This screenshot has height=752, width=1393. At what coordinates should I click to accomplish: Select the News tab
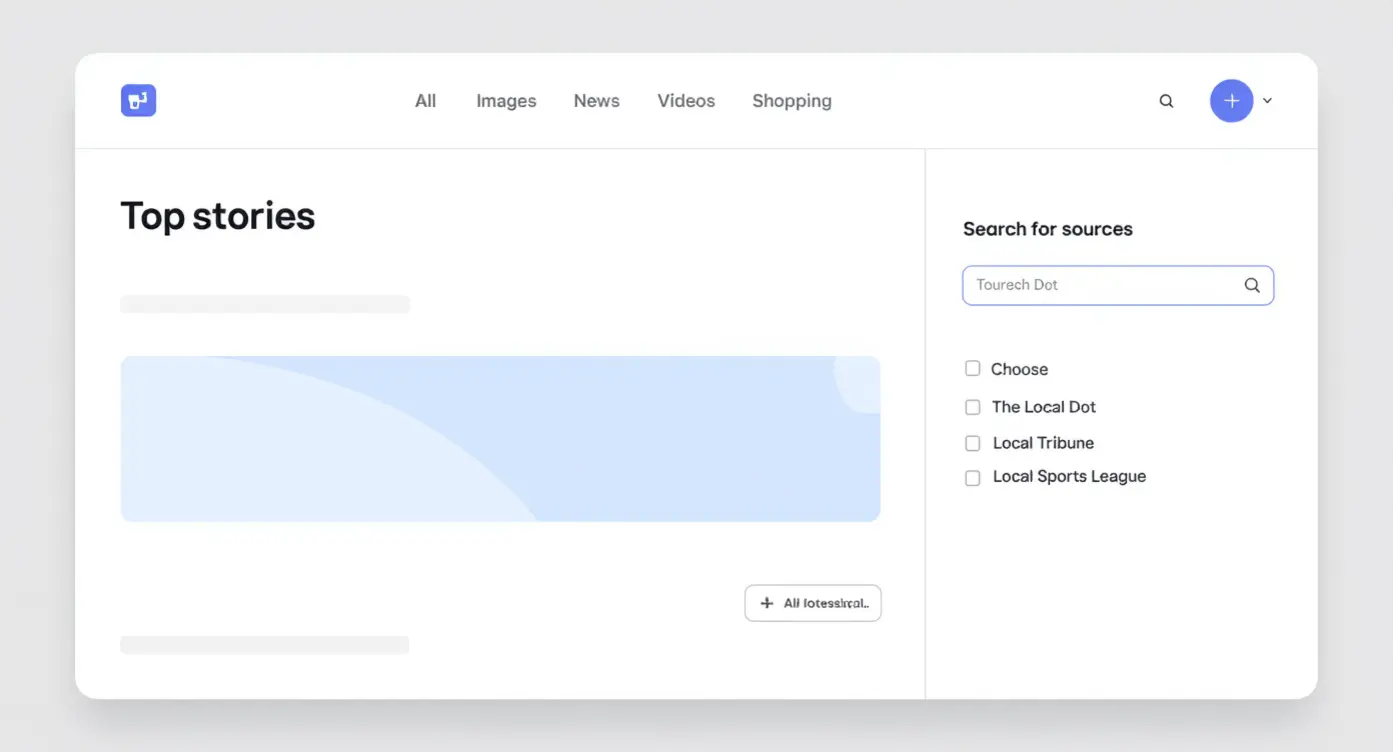[x=597, y=101]
